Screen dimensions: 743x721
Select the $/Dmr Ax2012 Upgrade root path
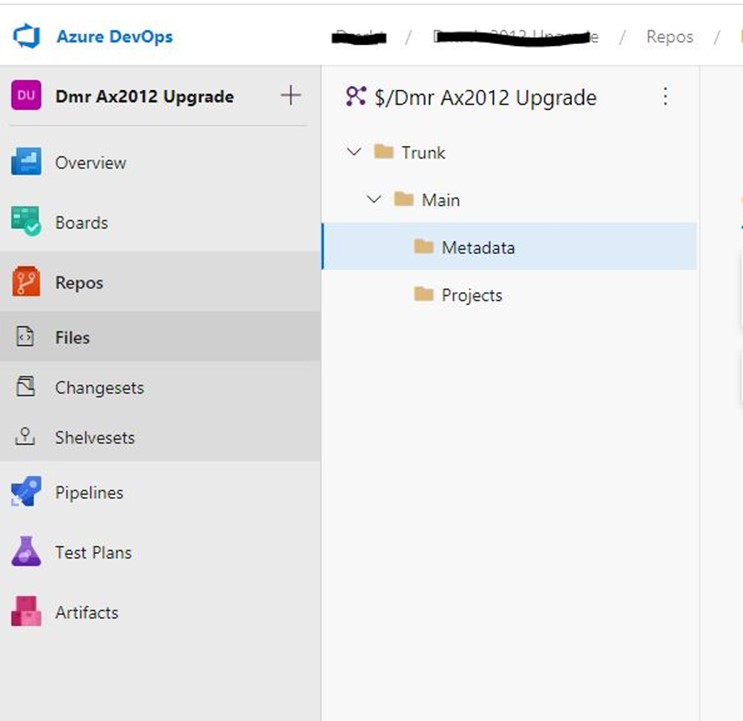pyautogui.click(x=486, y=98)
